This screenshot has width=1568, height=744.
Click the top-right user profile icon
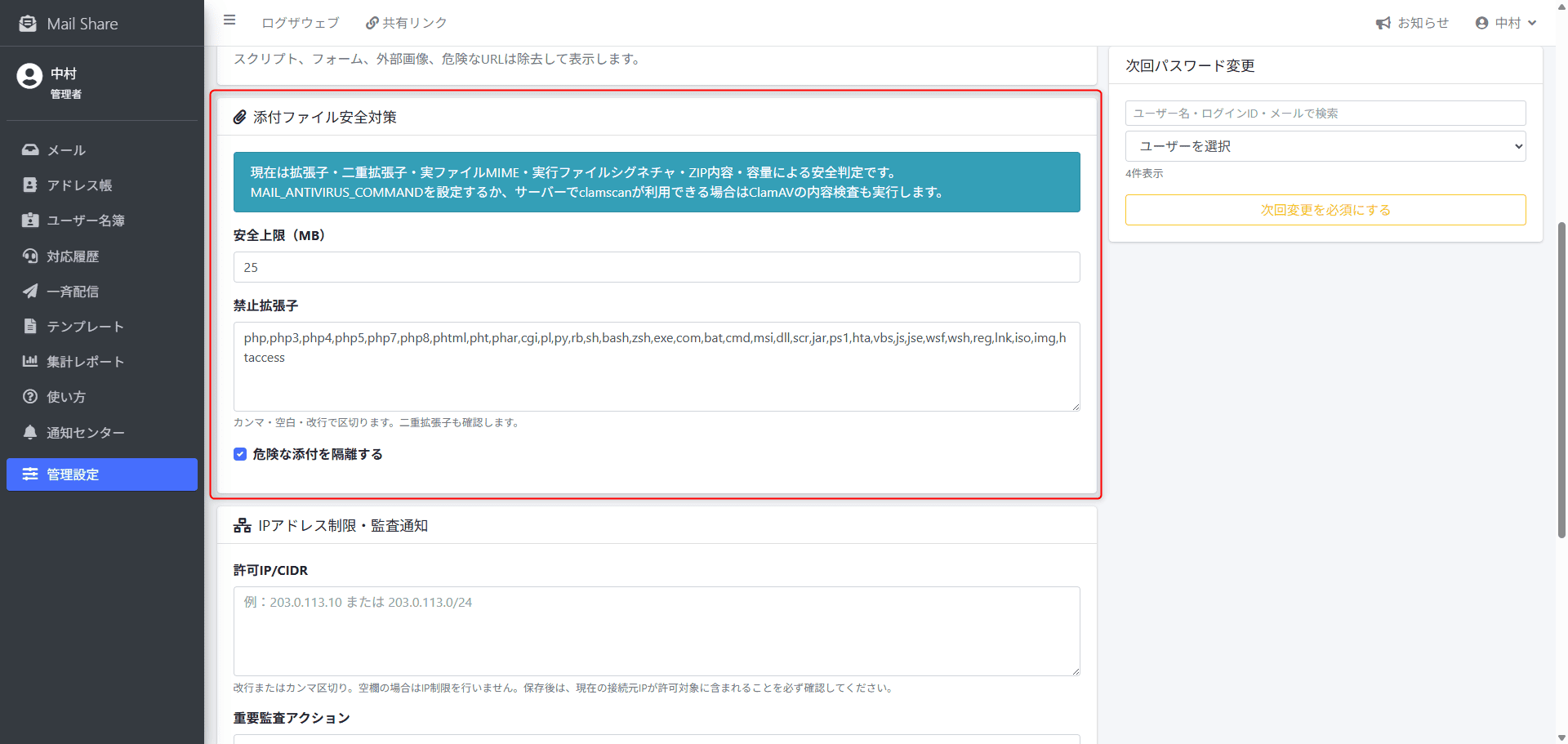click(1481, 23)
